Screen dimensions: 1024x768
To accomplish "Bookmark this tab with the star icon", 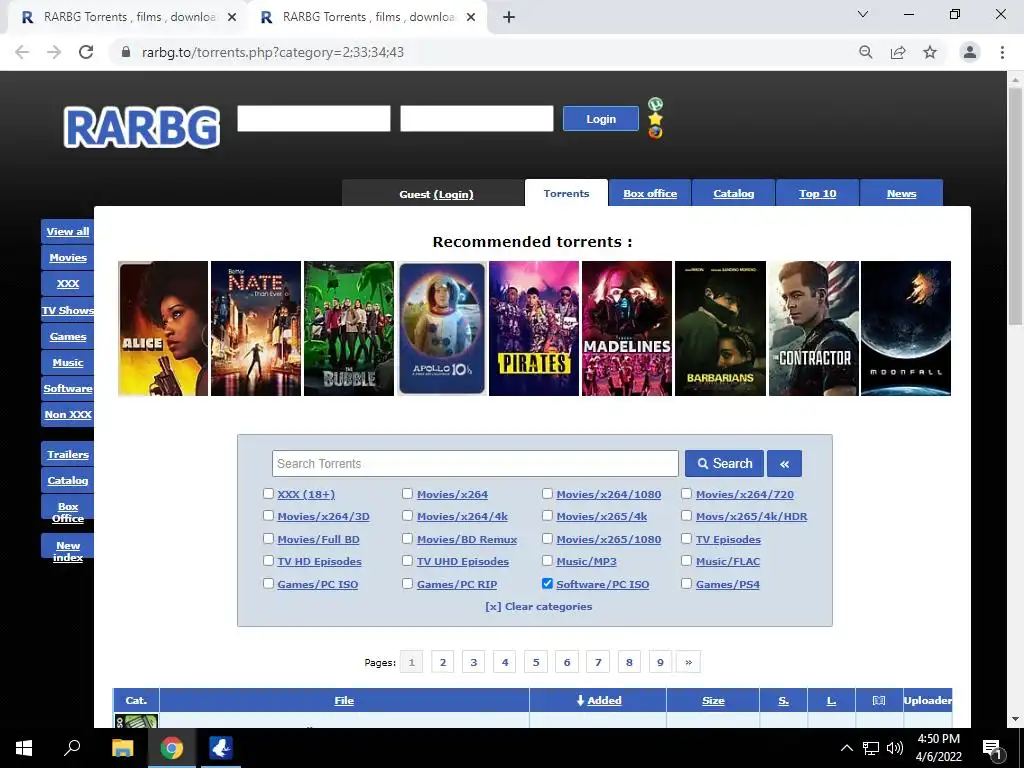I will (930, 52).
